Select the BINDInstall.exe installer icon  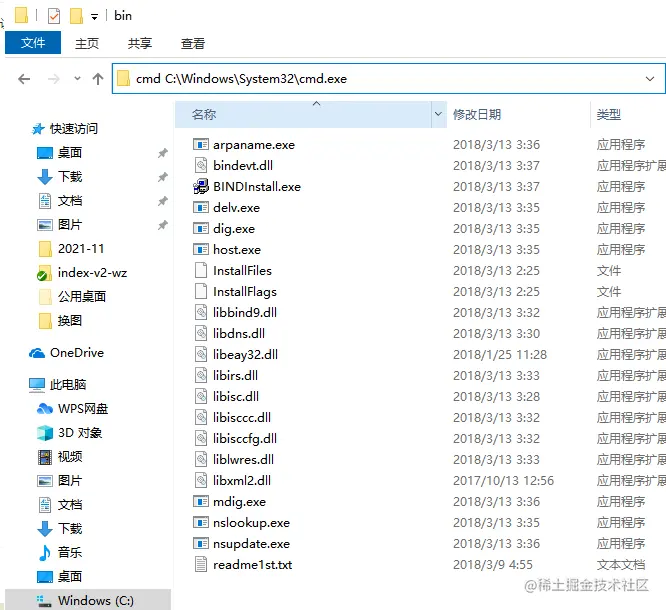click(201, 186)
